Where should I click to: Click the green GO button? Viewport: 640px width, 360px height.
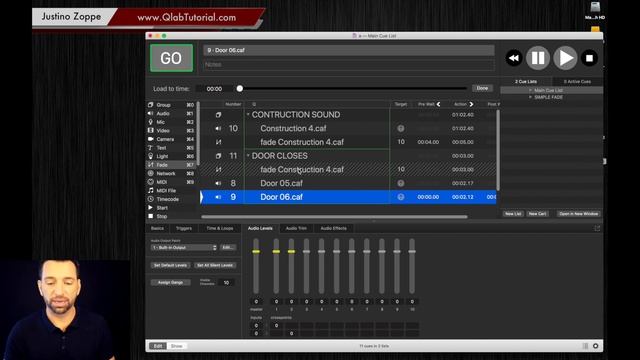(171, 58)
